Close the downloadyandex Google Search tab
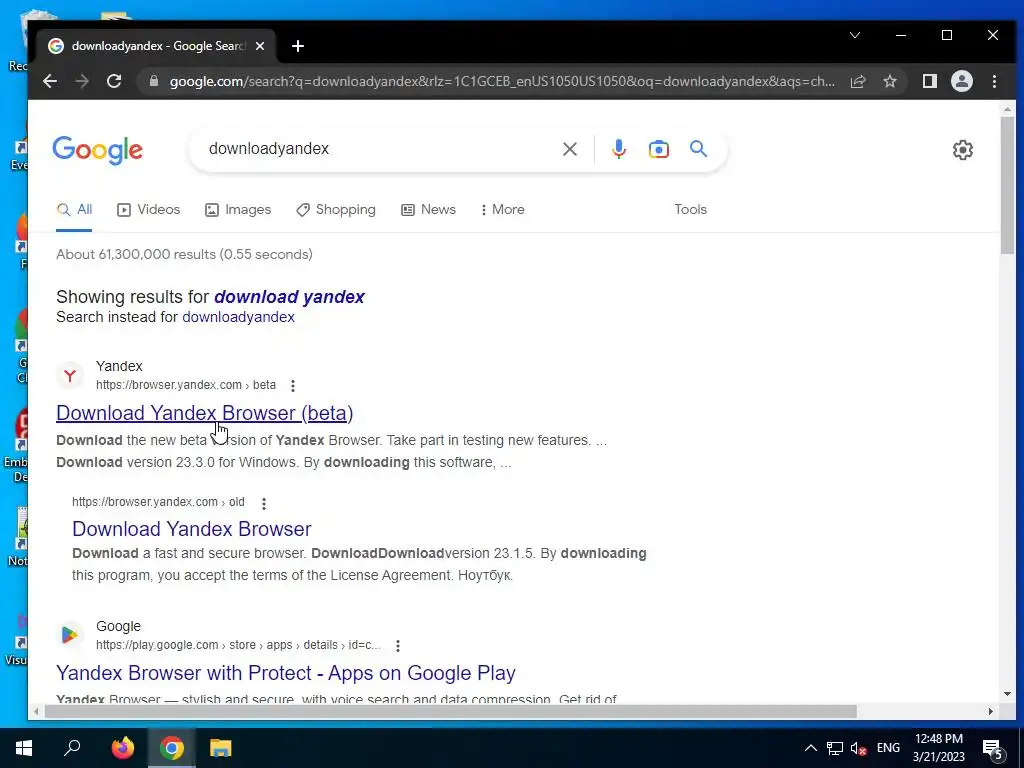The height and width of the screenshot is (768, 1024). [x=260, y=46]
